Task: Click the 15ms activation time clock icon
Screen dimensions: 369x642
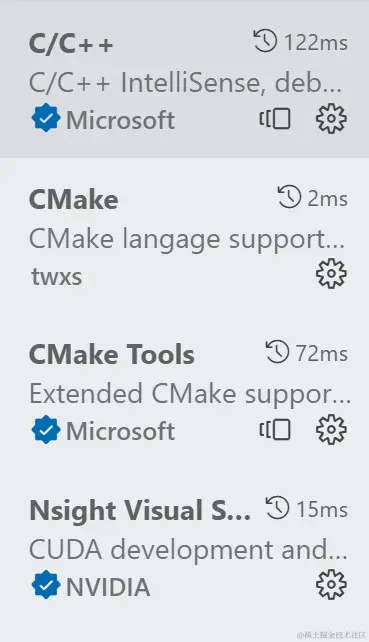Action: pyautogui.click(x=277, y=508)
